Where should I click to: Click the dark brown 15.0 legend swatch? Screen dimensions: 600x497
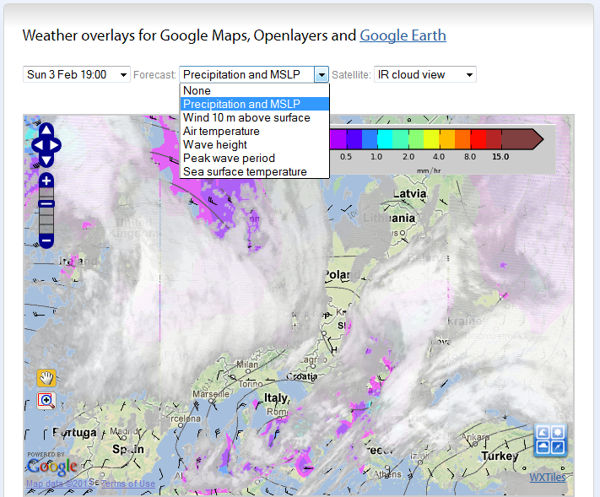pos(522,139)
